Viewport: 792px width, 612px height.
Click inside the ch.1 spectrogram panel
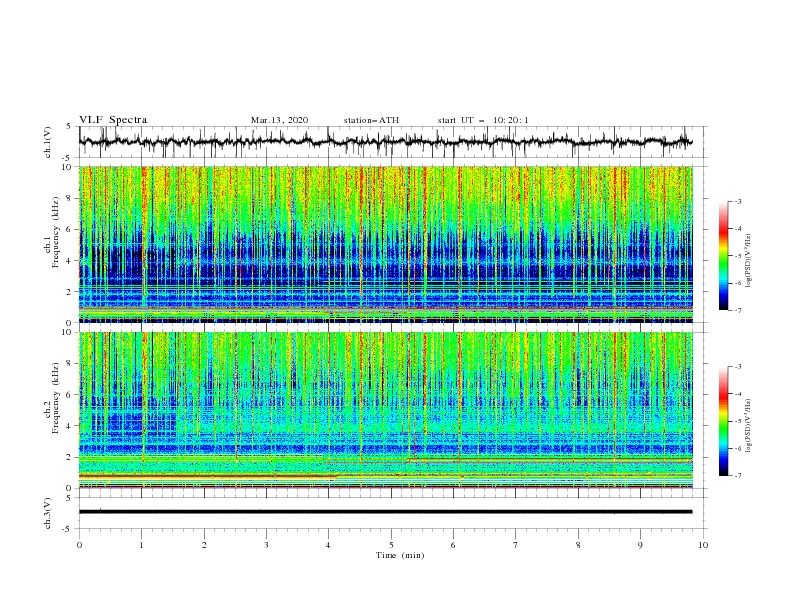point(385,244)
